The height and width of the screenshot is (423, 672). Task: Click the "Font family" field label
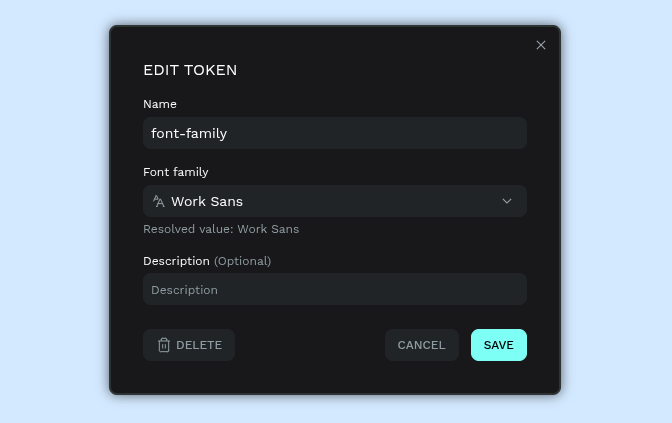point(176,172)
